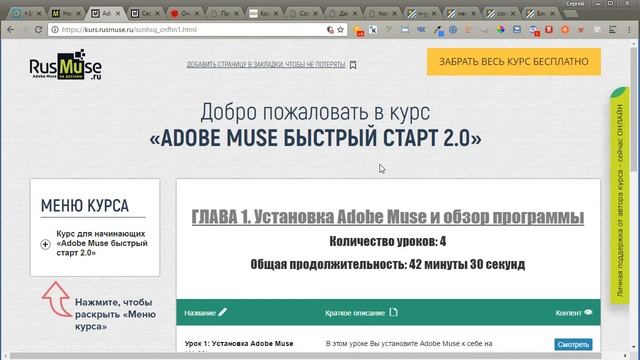Viewport: 640px width, 360px height.
Task: Click the RusMuse.ru logo
Action: click(65, 65)
